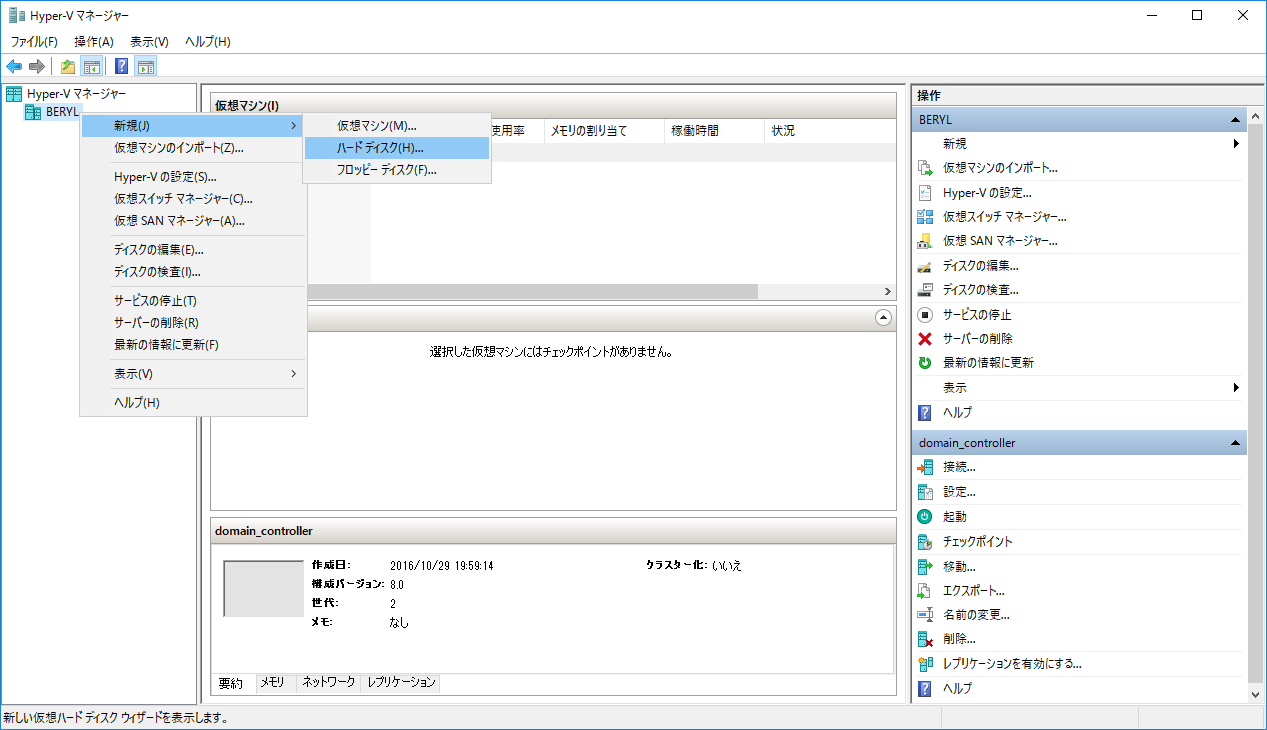Choose ヘルプ(H) in context menu
Viewport: 1267px width, 730px height.
click(x=193, y=403)
